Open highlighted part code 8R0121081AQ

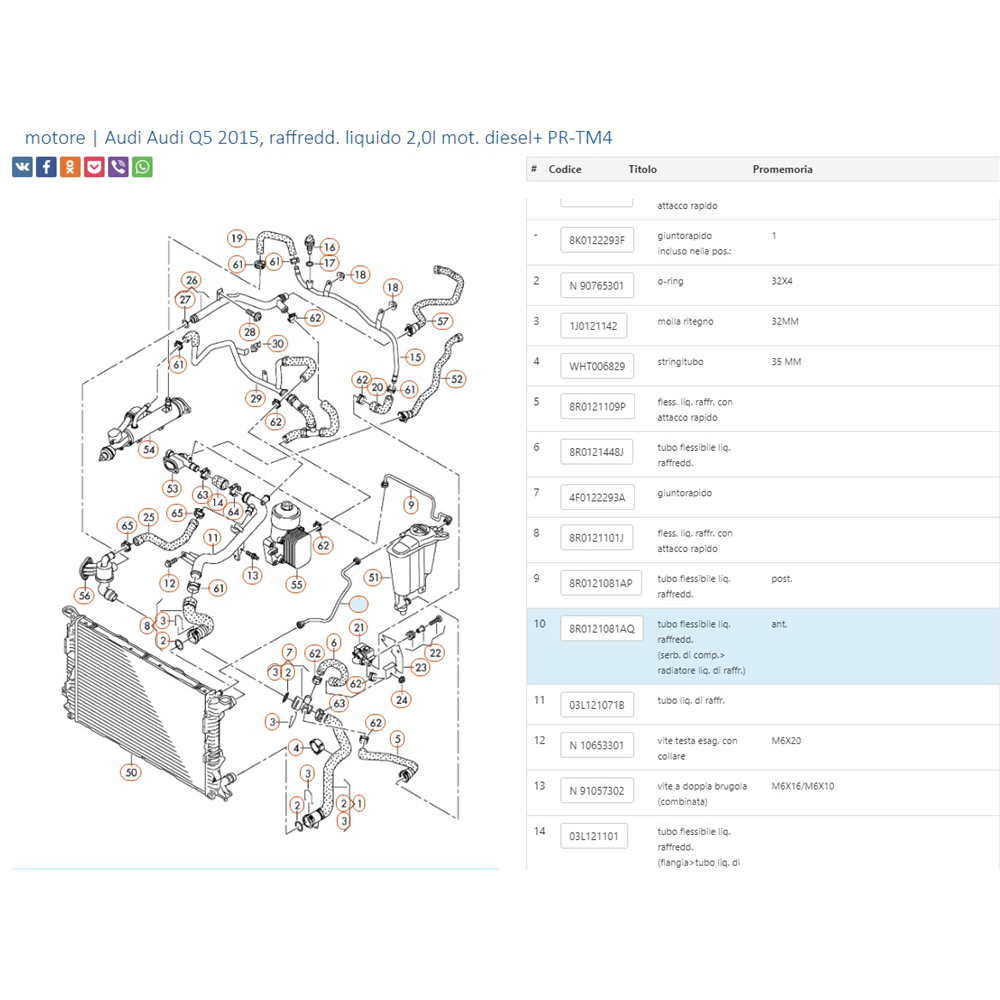point(602,628)
